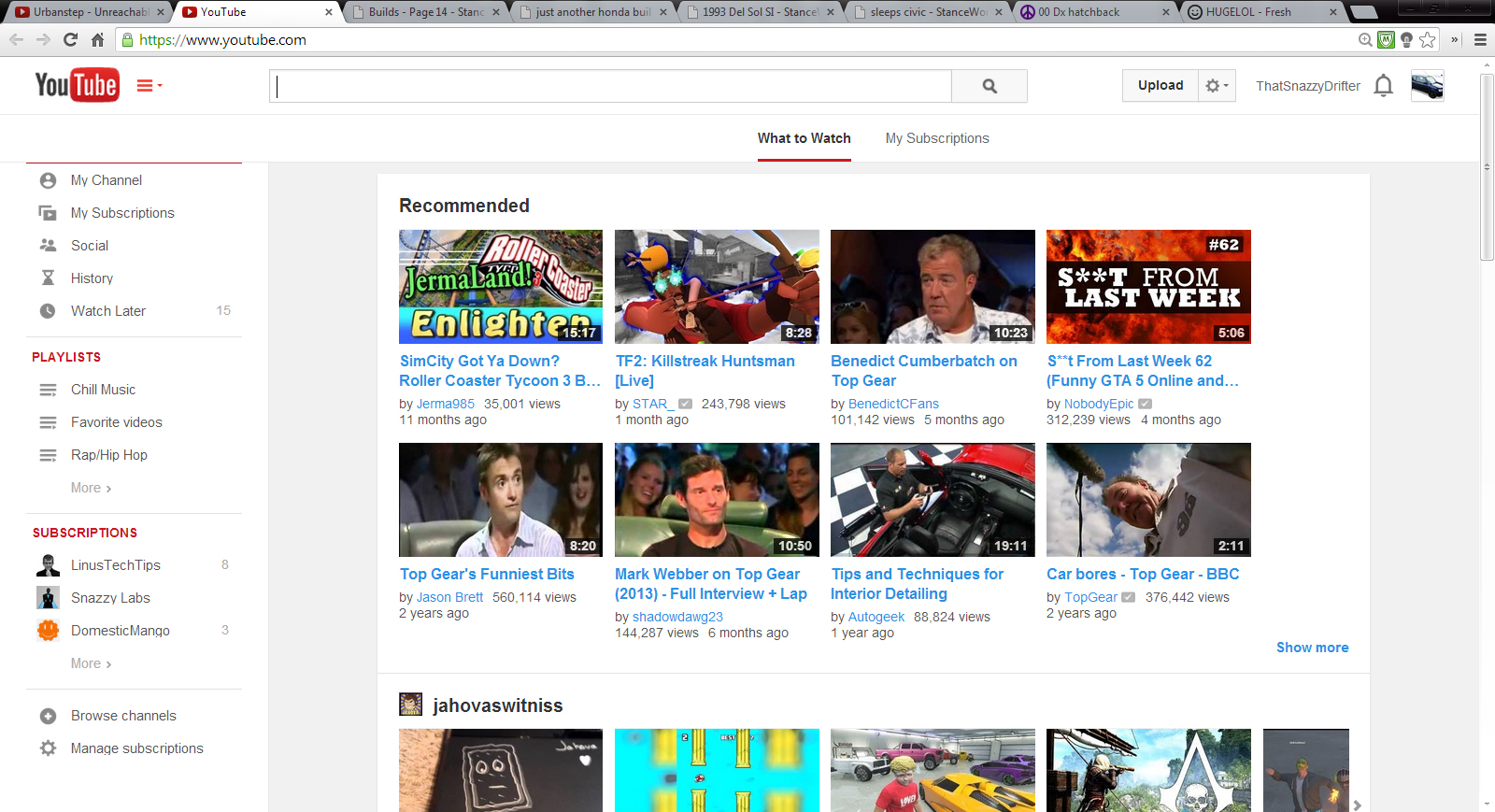Viewport: 1495px width, 812px height.
Task: Click the browser back arrow
Action: [x=16, y=40]
